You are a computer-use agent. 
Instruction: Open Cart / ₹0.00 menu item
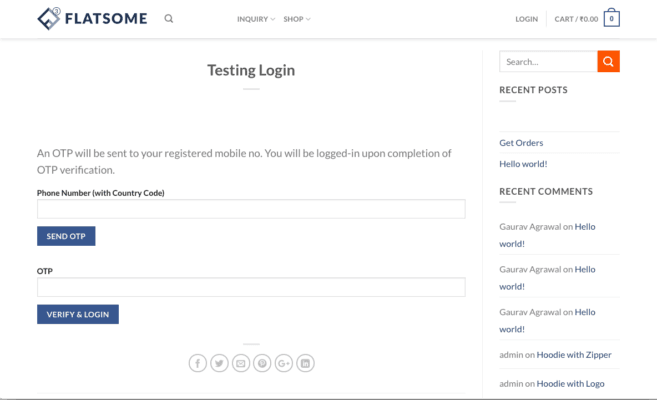pos(576,19)
